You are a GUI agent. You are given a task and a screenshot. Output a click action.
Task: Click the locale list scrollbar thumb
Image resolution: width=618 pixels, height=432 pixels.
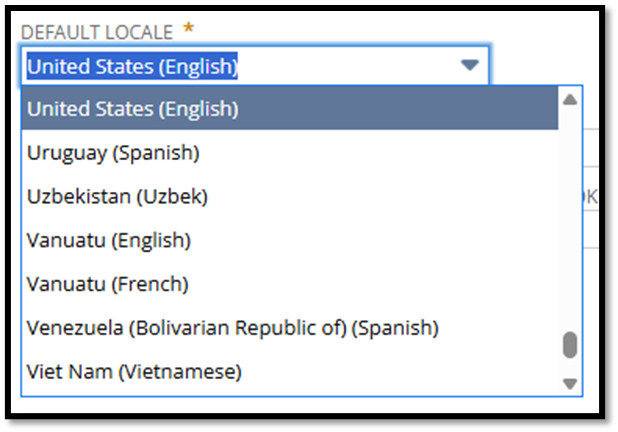click(570, 345)
